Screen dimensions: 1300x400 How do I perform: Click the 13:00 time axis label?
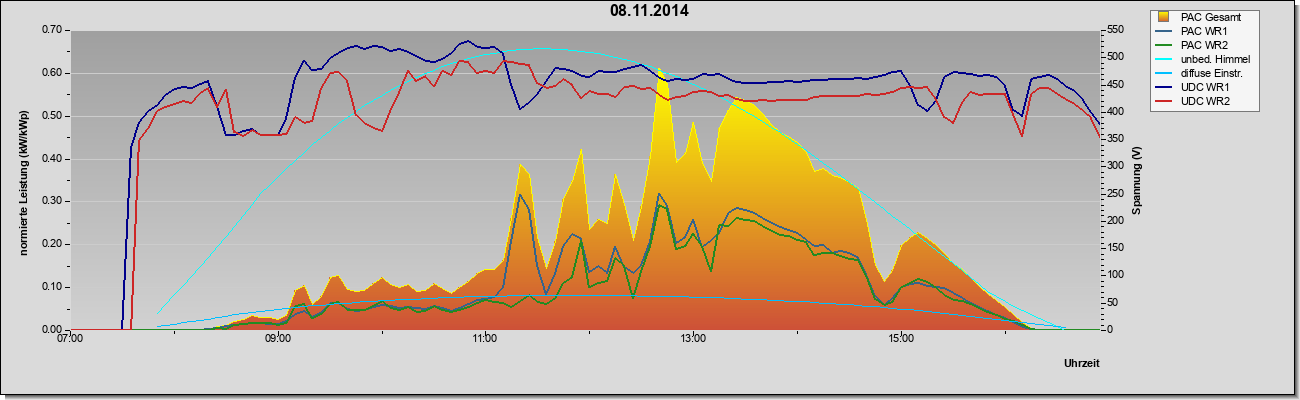coord(693,340)
